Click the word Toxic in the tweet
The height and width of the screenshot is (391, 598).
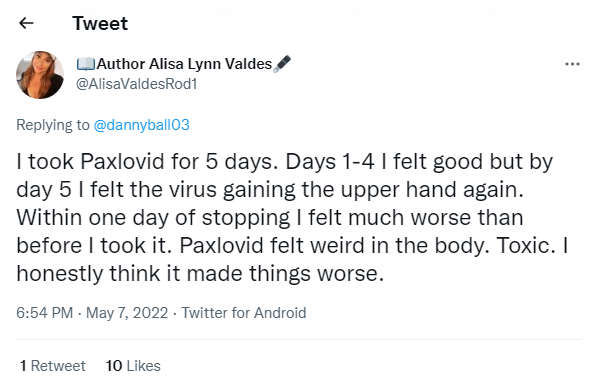tap(526, 245)
